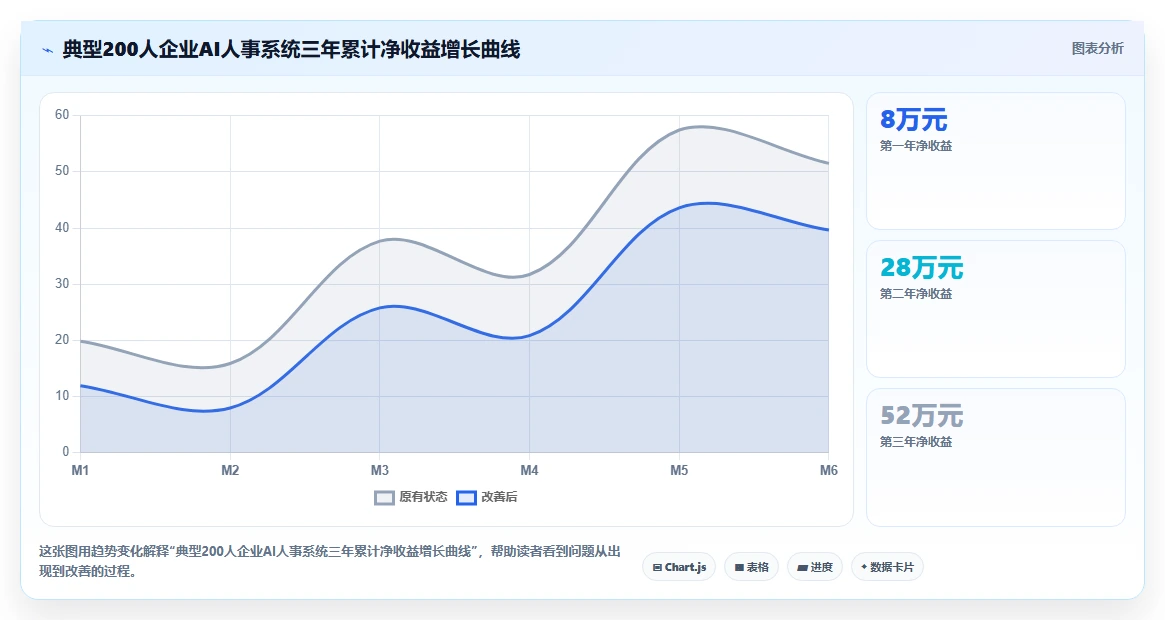
Task: Click the 原有状态 legend label
Action: click(423, 497)
